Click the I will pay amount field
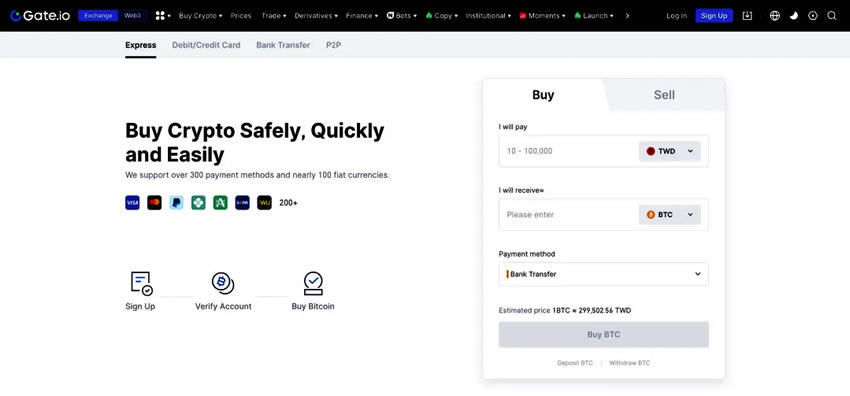 566,151
